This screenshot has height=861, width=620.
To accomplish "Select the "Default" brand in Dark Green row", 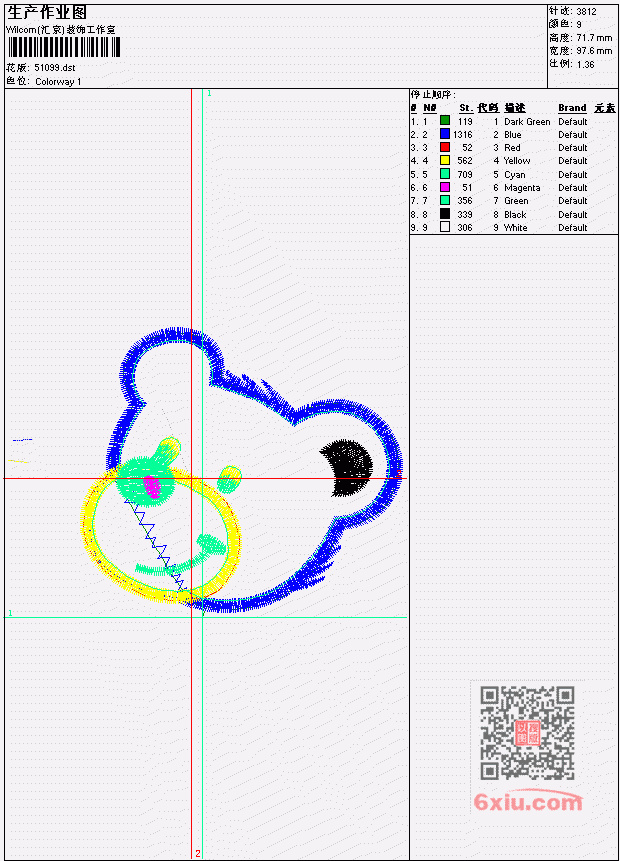I will tap(573, 122).
